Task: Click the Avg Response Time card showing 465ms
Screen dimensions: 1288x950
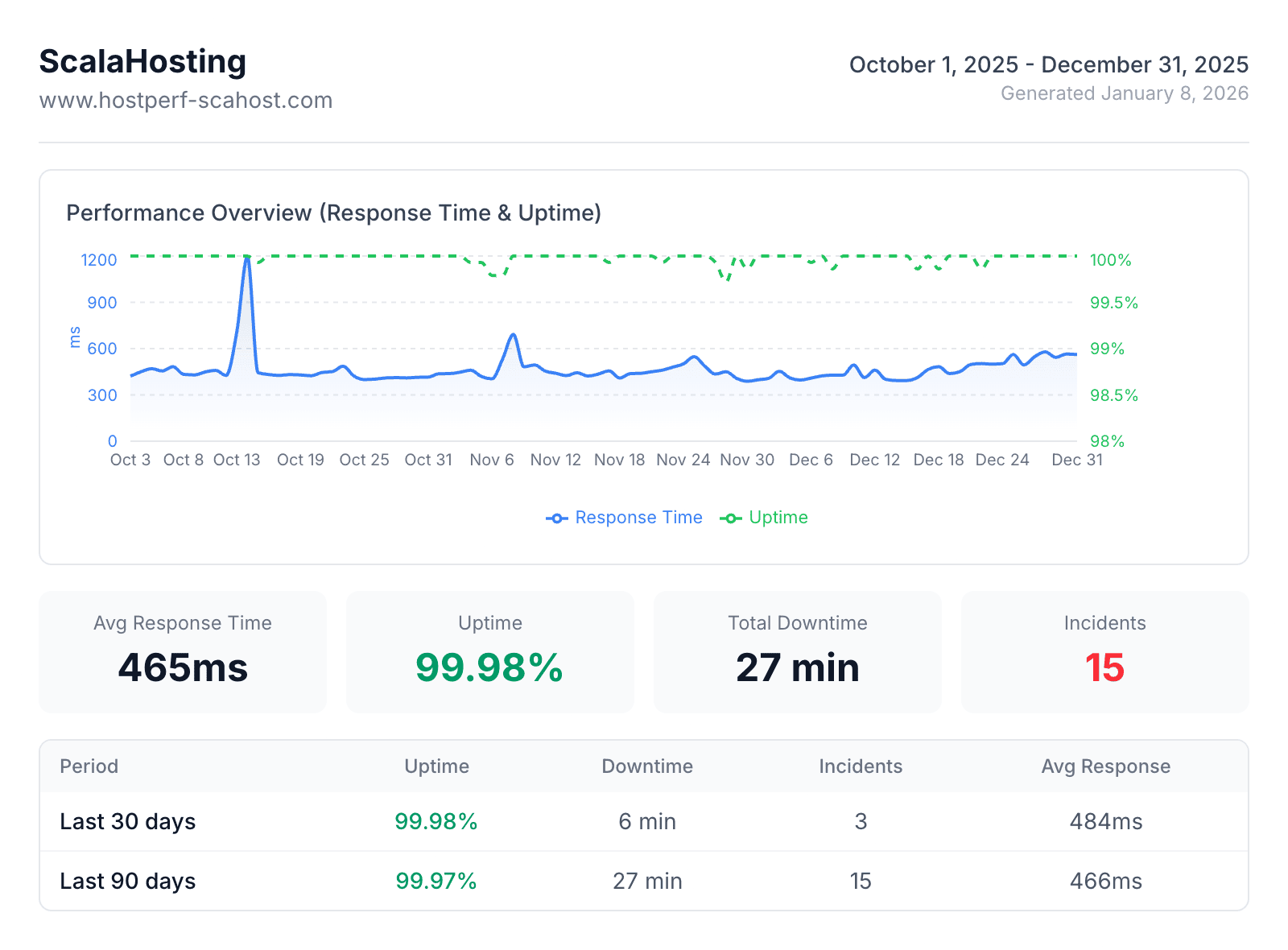Action: pos(183,652)
